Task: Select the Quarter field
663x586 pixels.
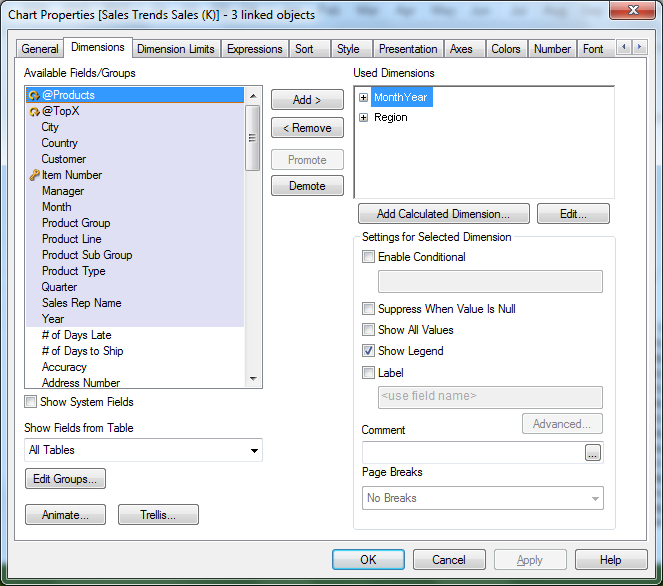Action: point(135,287)
